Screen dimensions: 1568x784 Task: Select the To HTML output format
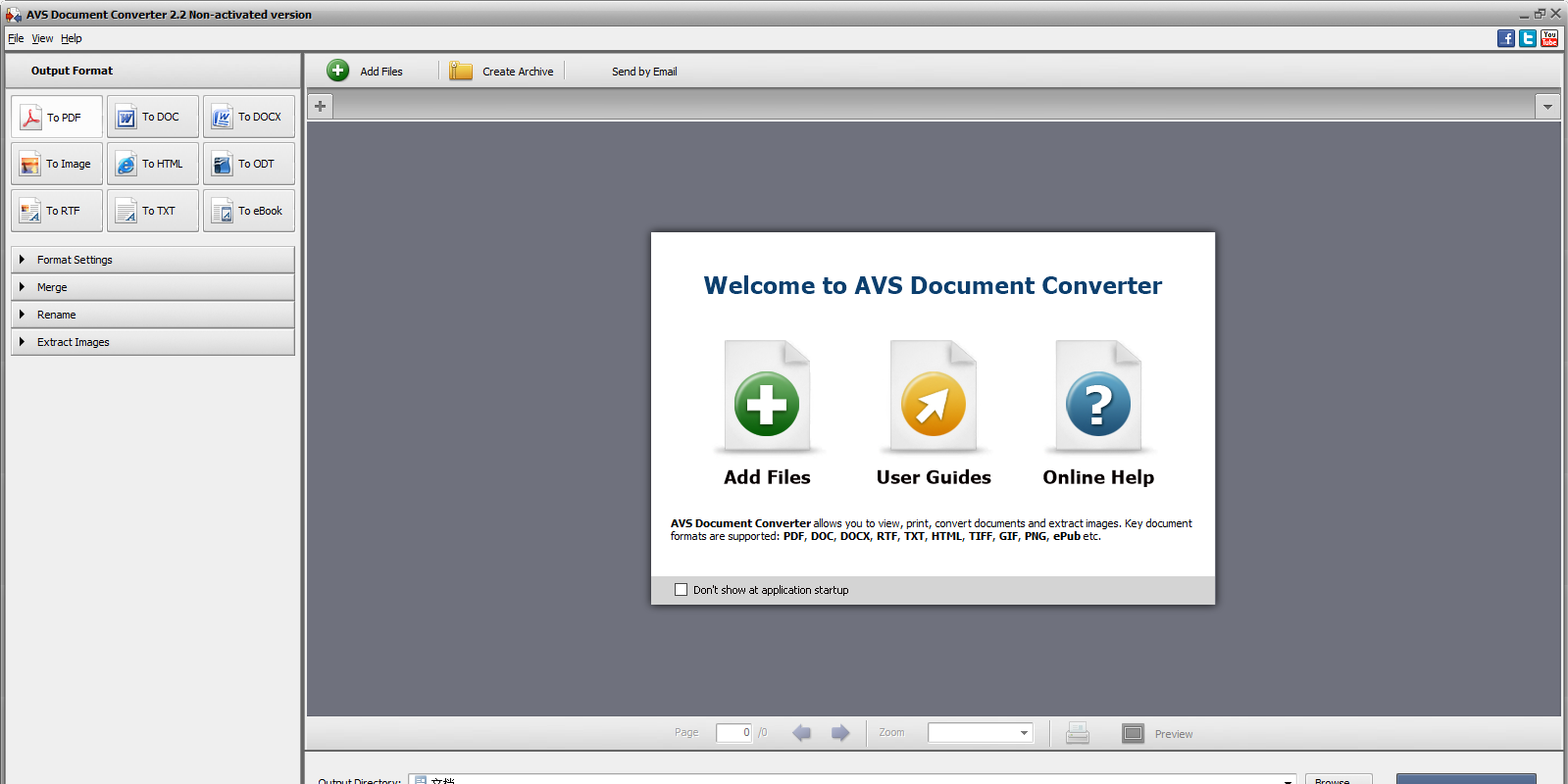(153, 164)
